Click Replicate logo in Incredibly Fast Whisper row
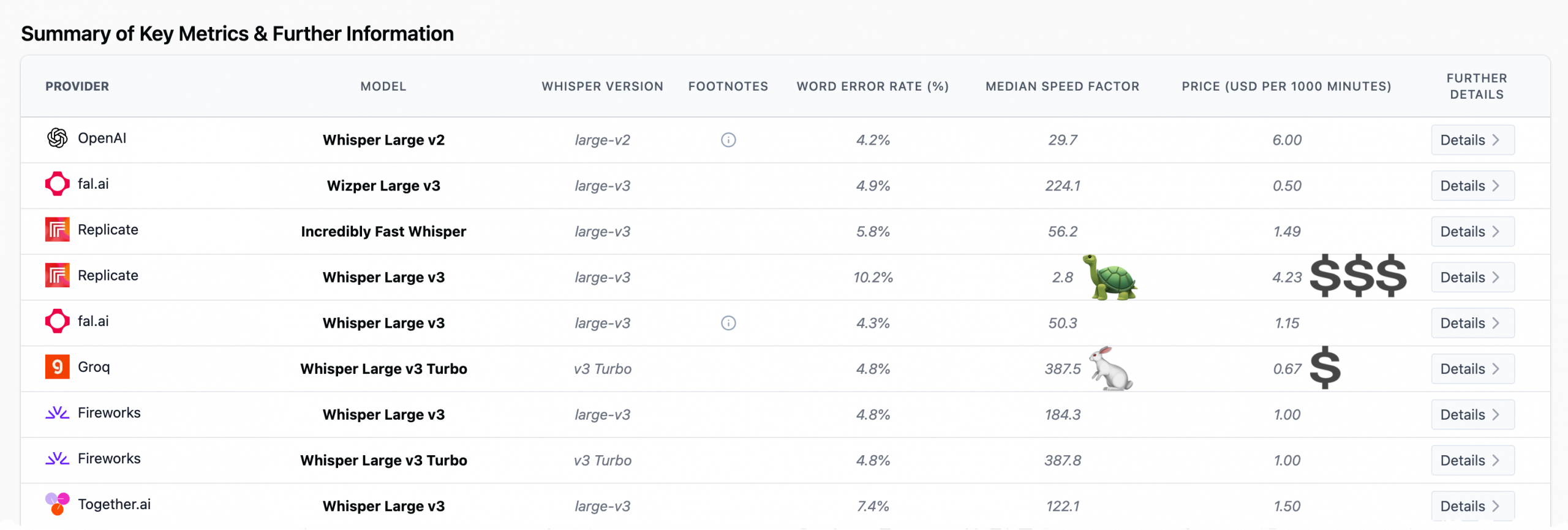This screenshot has width=1568, height=530. [x=57, y=230]
